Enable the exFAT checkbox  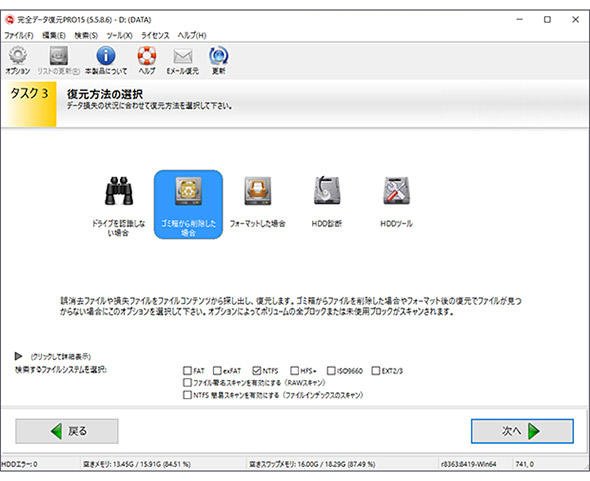pyautogui.click(x=217, y=371)
